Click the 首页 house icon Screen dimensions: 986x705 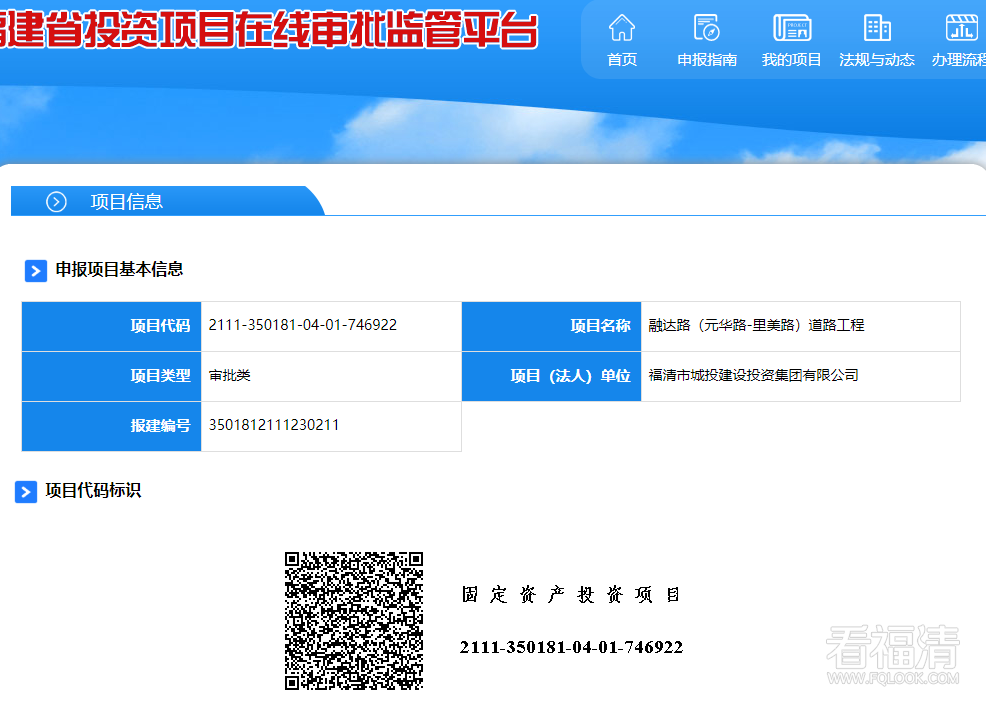click(622, 28)
